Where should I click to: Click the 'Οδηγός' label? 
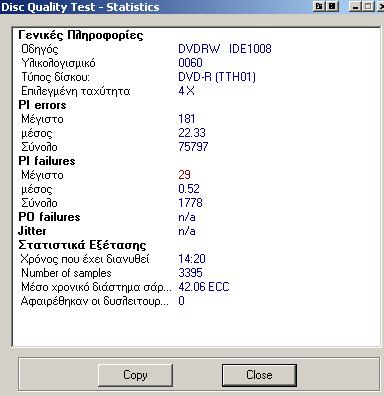point(40,49)
